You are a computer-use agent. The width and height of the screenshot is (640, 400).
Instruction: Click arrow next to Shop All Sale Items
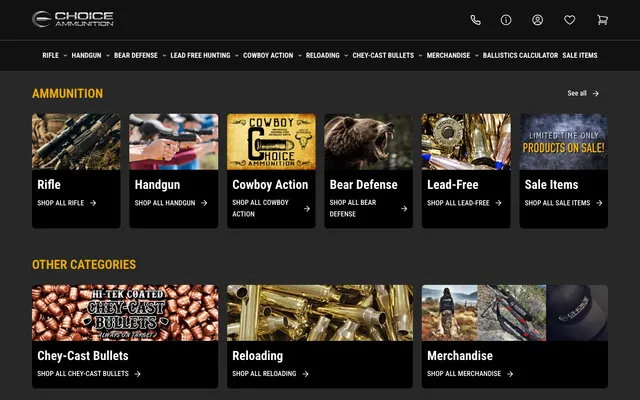599,203
